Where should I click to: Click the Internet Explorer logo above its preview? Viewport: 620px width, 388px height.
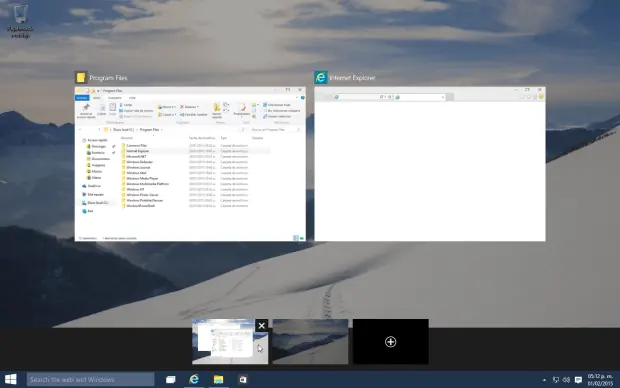coord(321,78)
